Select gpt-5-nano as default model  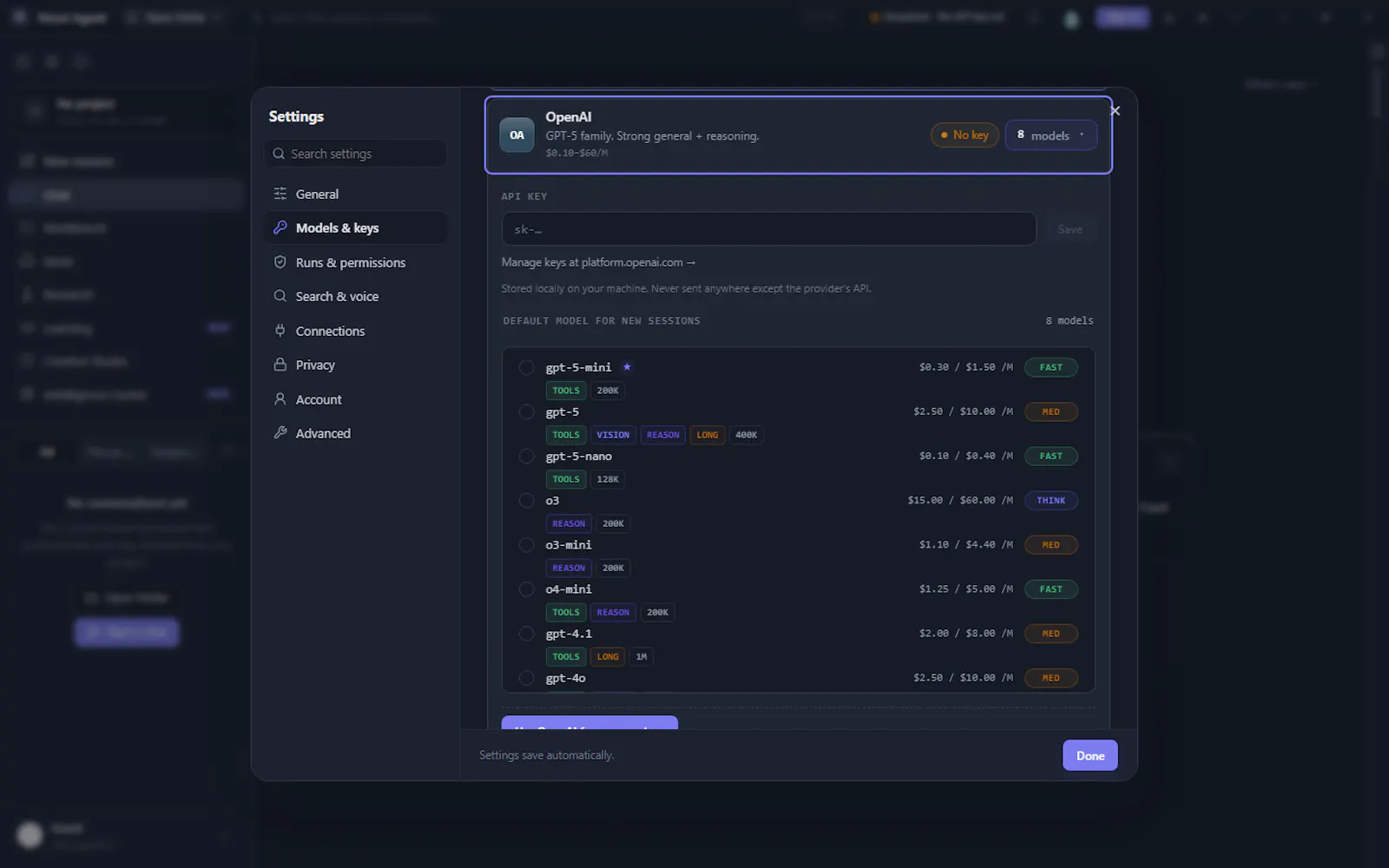tap(526, 456)
